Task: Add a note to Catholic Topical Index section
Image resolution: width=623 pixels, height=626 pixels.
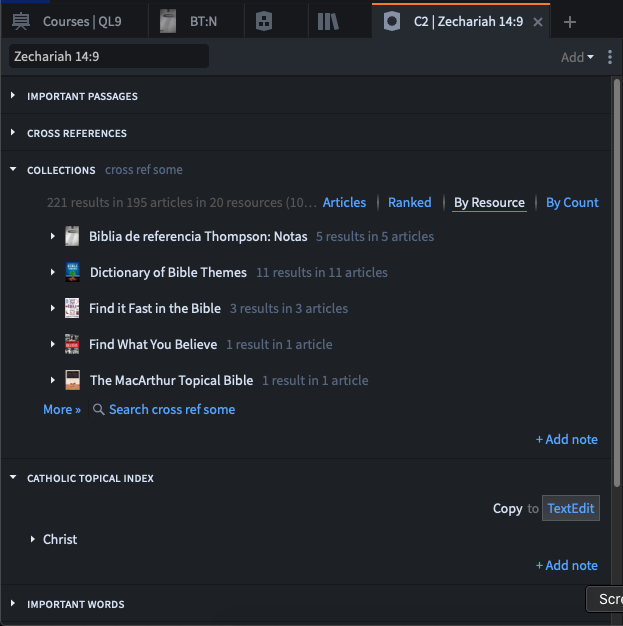Action: pyautogui.click(x=567, y=565)
